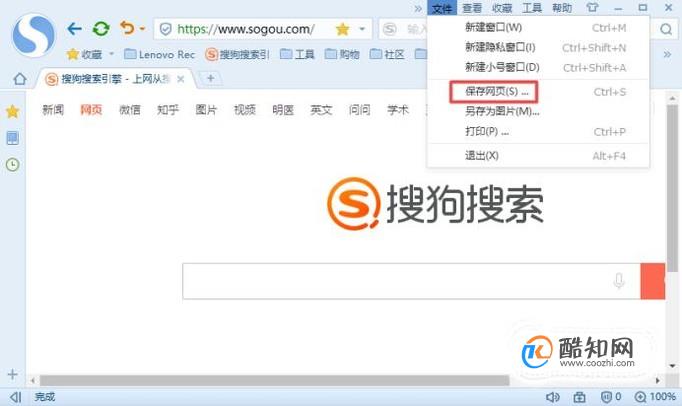Open the 搜狗搜索引 bookmark
The height and width of the screenshot is (406, 682).
tap(237, 54)
